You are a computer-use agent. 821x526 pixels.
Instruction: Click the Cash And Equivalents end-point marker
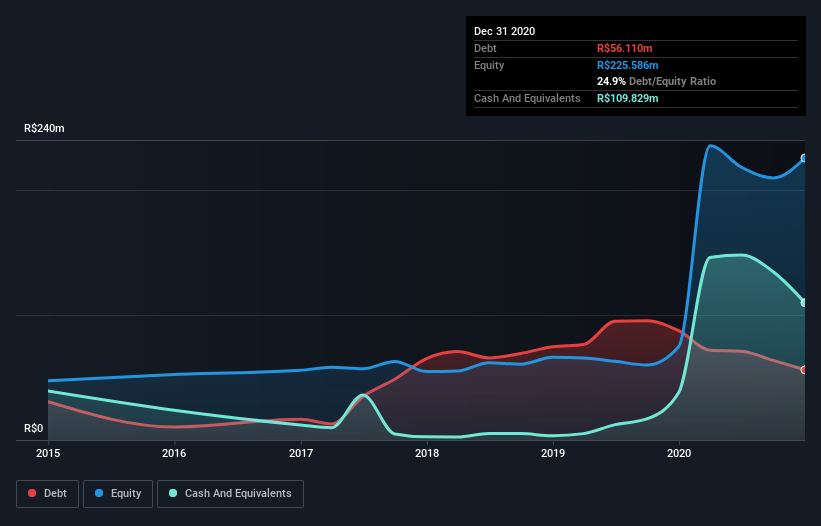point(804,303)
